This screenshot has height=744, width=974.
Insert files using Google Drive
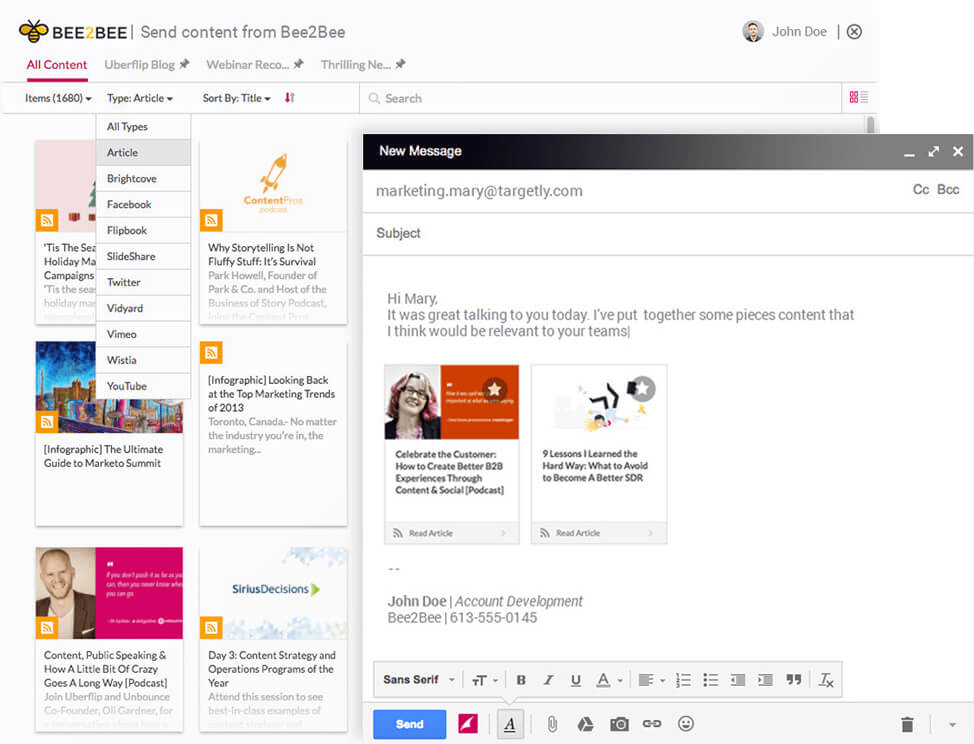tap(585, 724)
